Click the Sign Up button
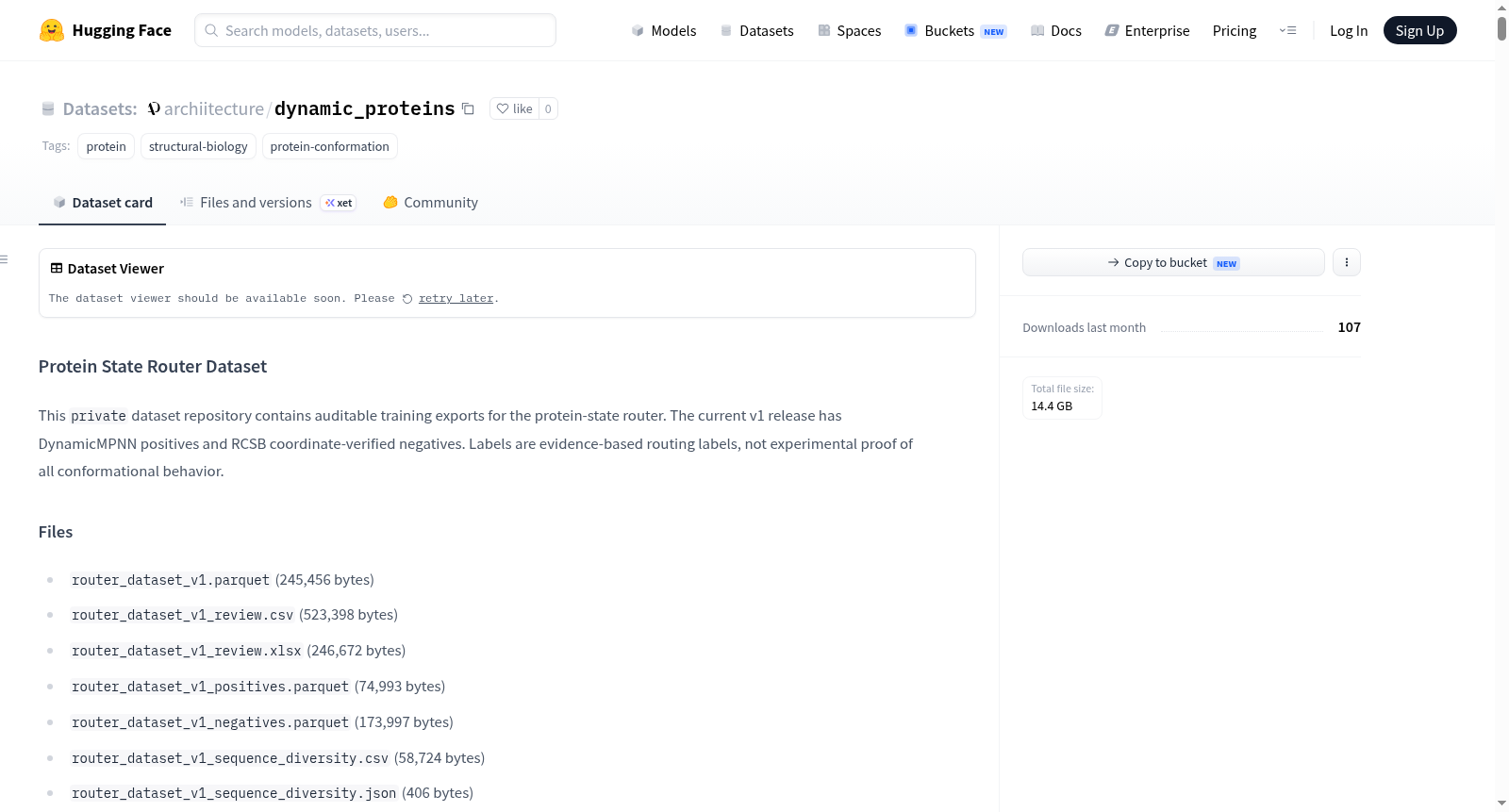Viewport: 1509px width, 812px height. click(1419, 30)
